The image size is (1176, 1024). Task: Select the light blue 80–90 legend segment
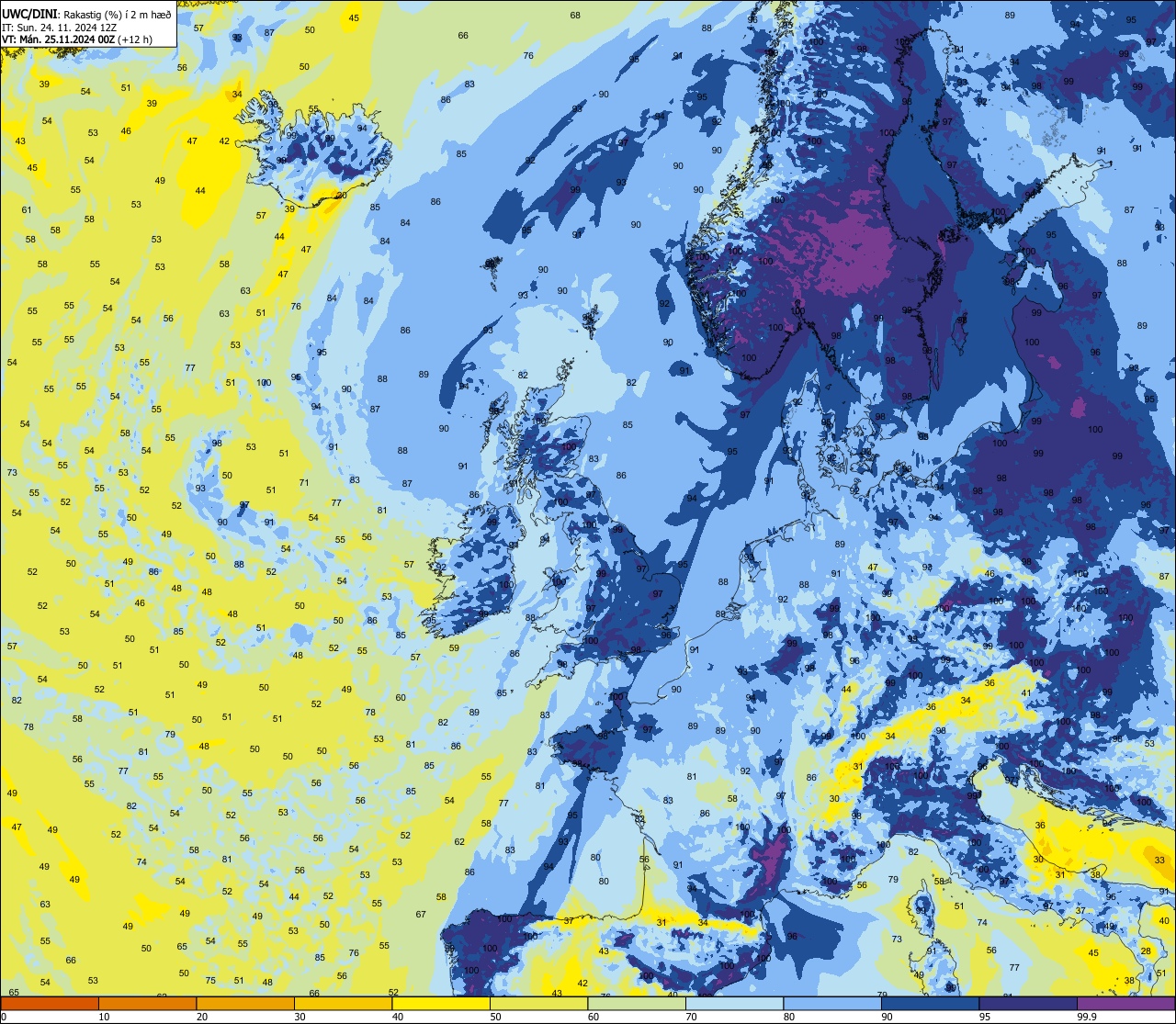click(832, 1004)
